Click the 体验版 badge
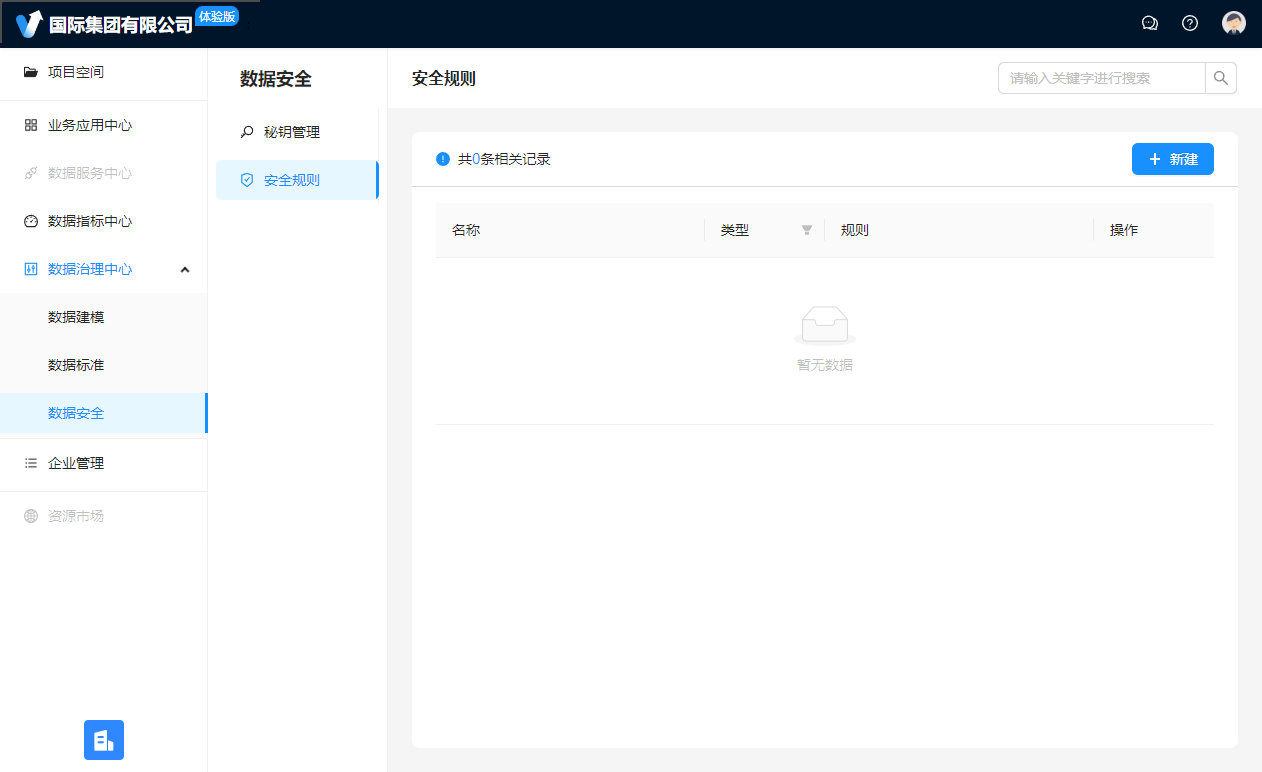Image resolution: width=1262 pixels, height=772 pixels. click(217, 16)
